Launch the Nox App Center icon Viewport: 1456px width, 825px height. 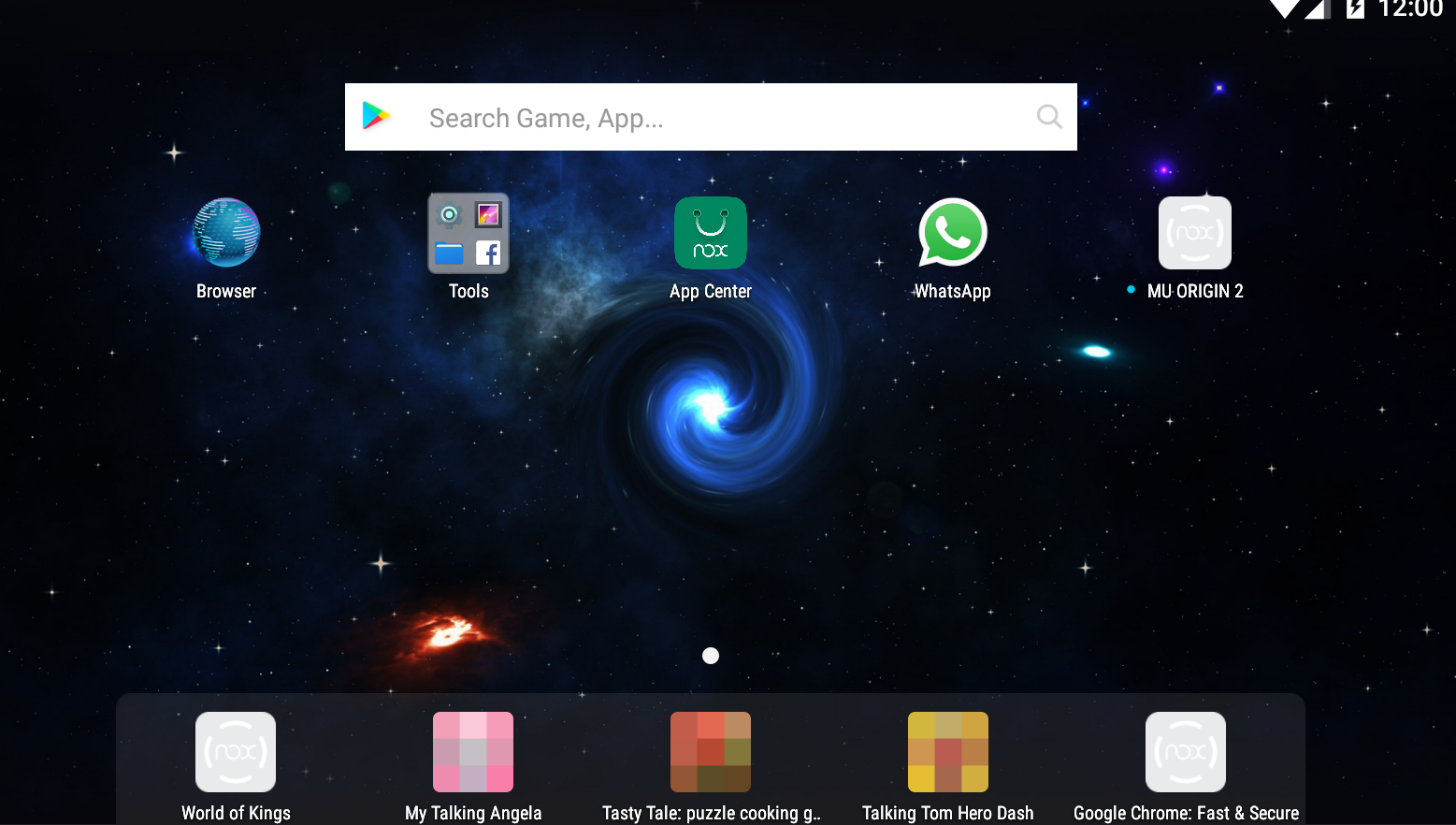pos(711,233)
